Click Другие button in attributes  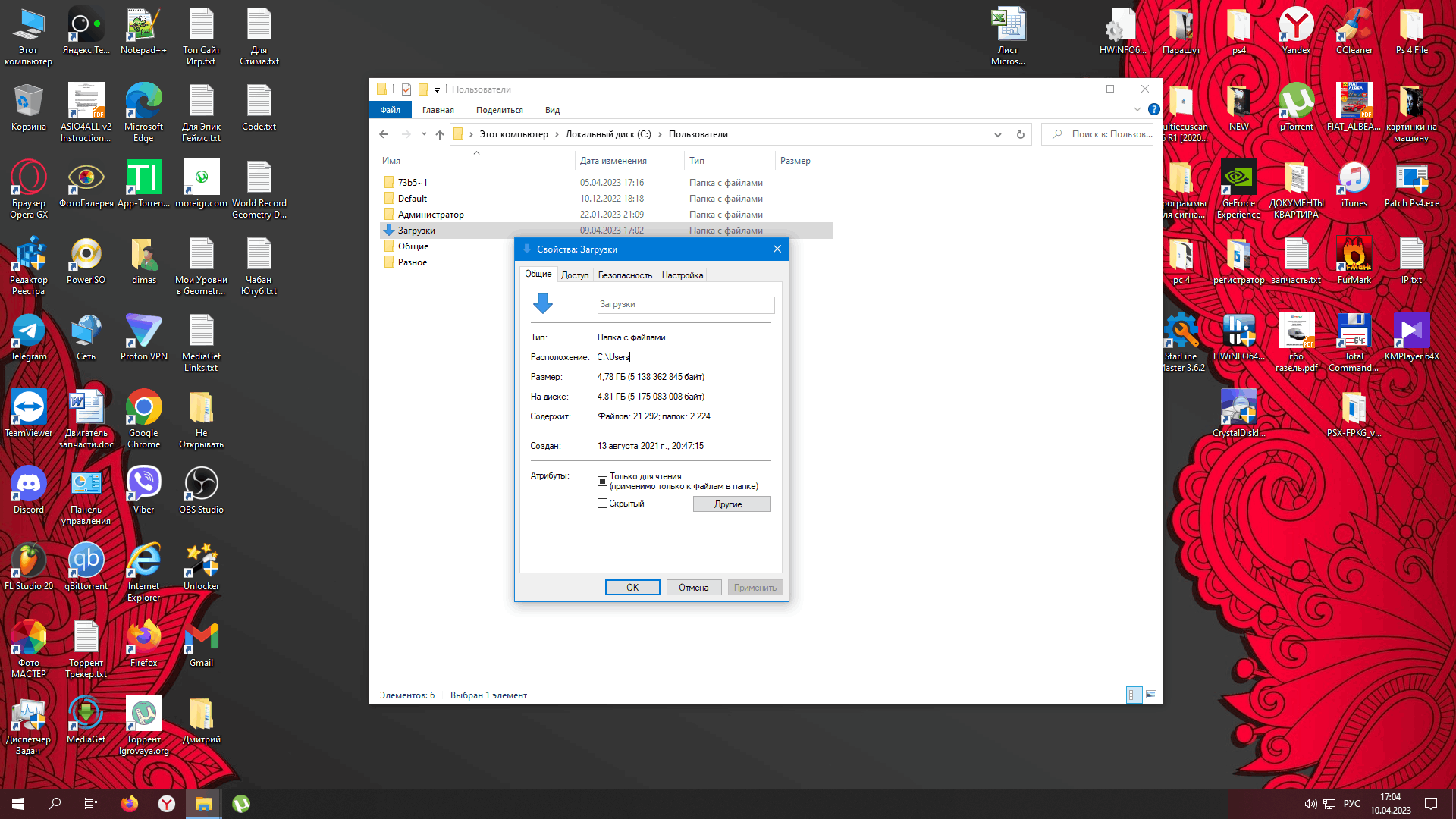coord(732,504)
